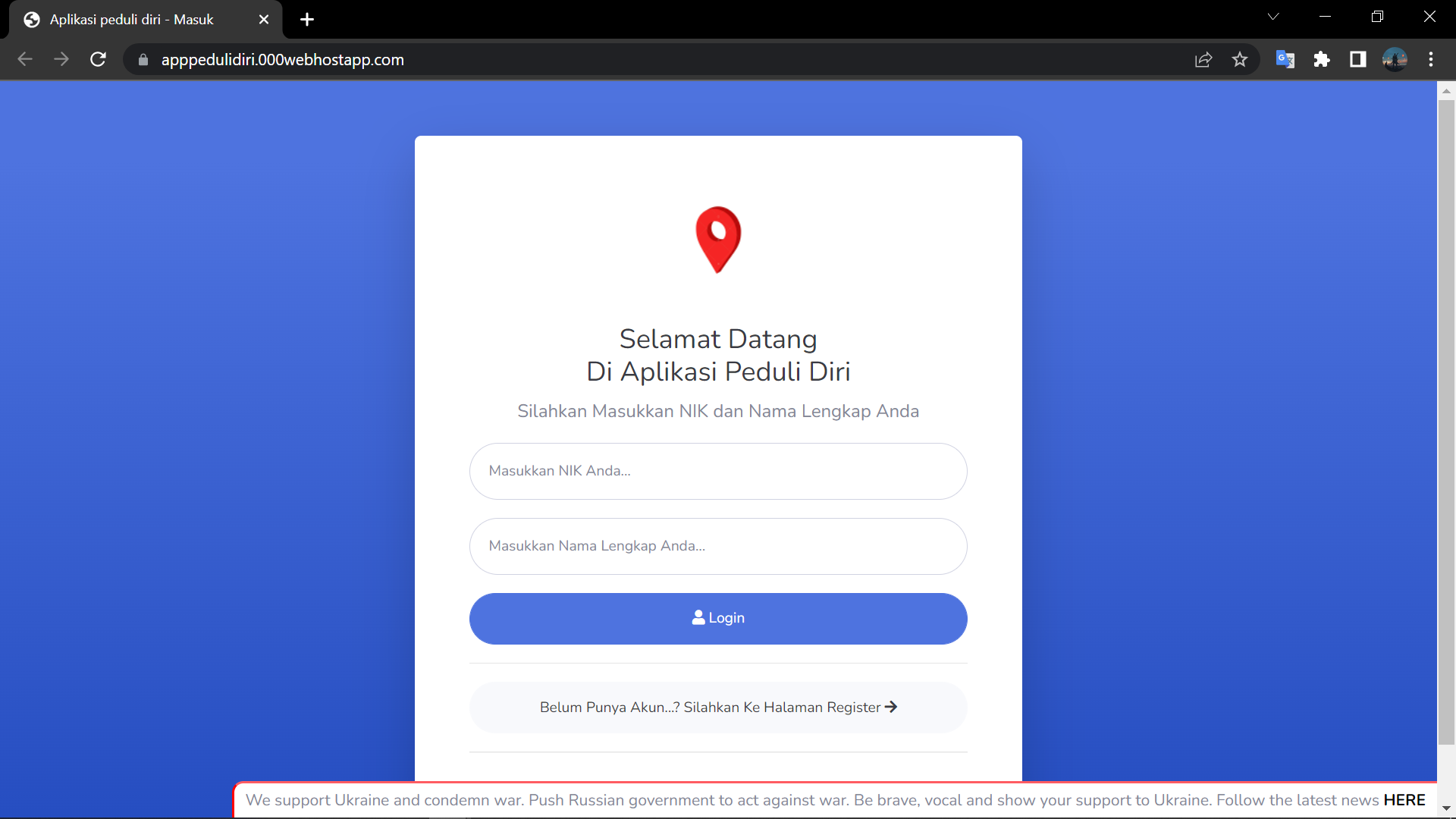The height and width of the screenshot is (819, 1456).
Task: Open a new tab
Action: click(x=307, y=20)
